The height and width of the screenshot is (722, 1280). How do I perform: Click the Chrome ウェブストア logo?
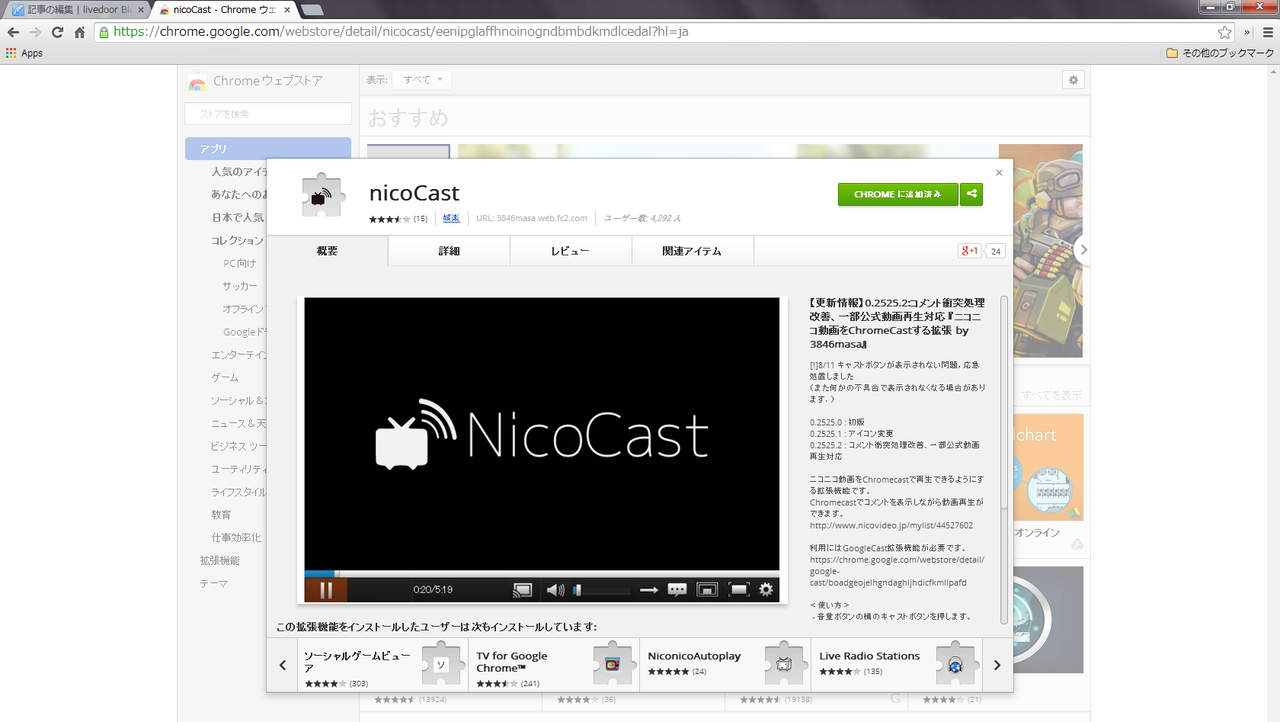pos(255,81)
